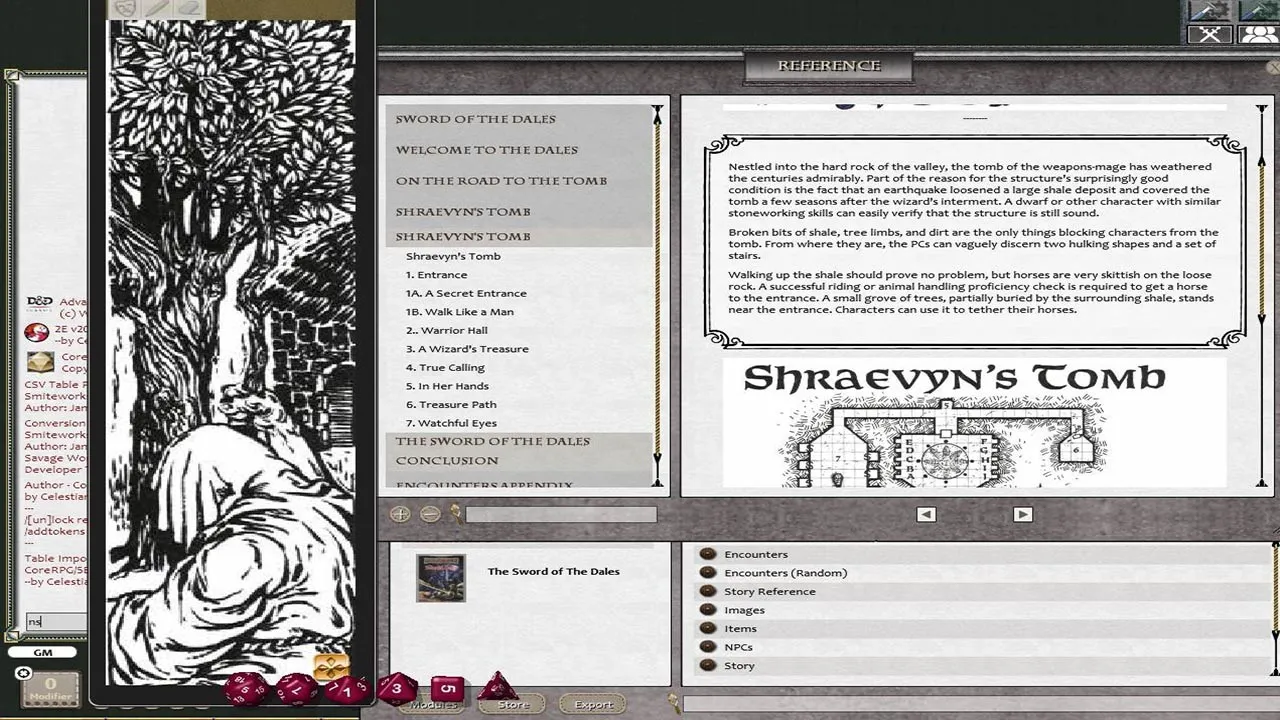1280x720 pixels.
Task: Click the chat entry field
Action: [x=56, y=621]
